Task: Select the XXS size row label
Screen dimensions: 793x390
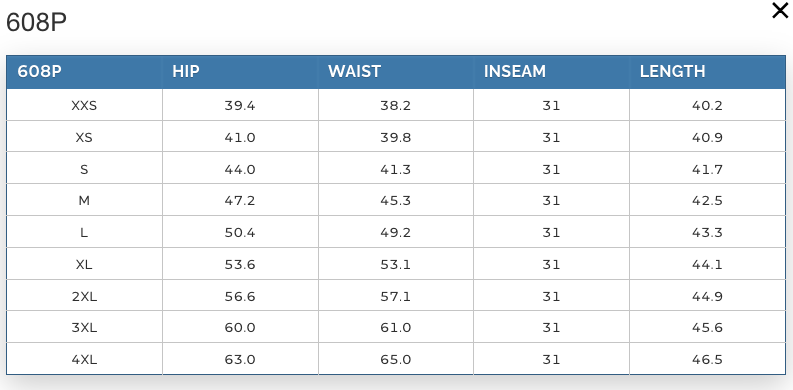Action: tap(84, 106)
